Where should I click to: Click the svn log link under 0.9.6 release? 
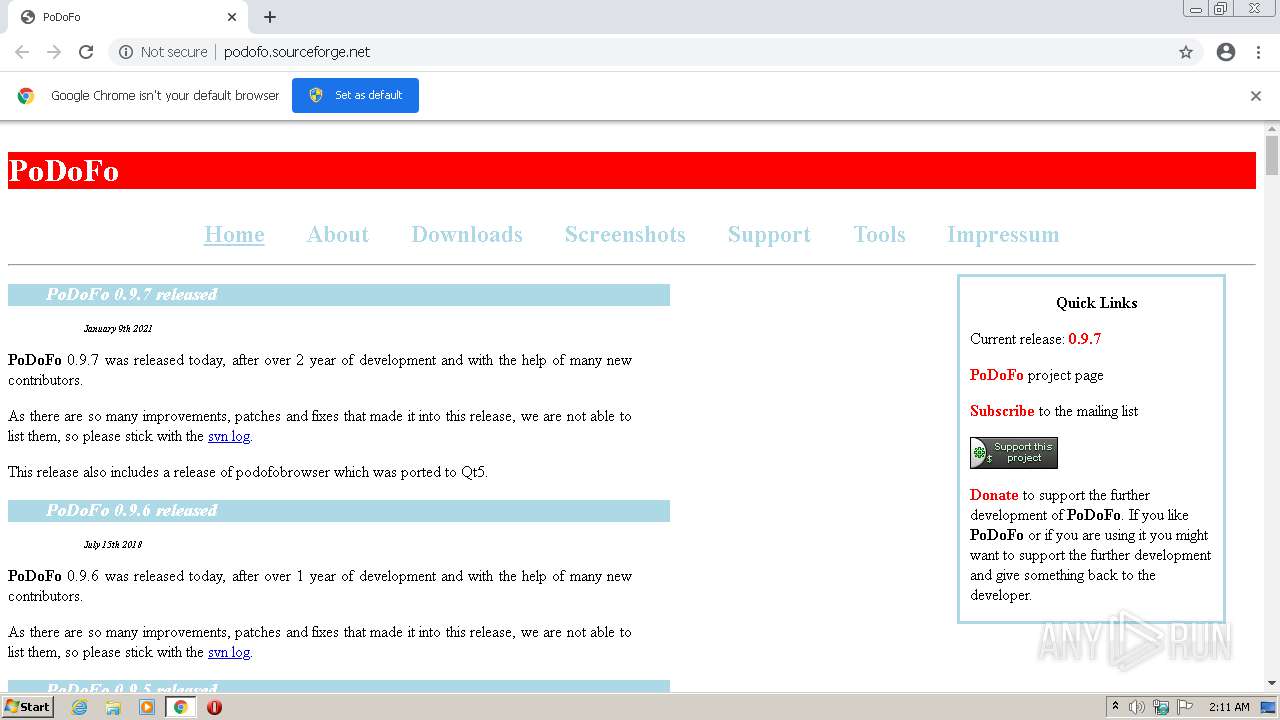click(229, 652)
